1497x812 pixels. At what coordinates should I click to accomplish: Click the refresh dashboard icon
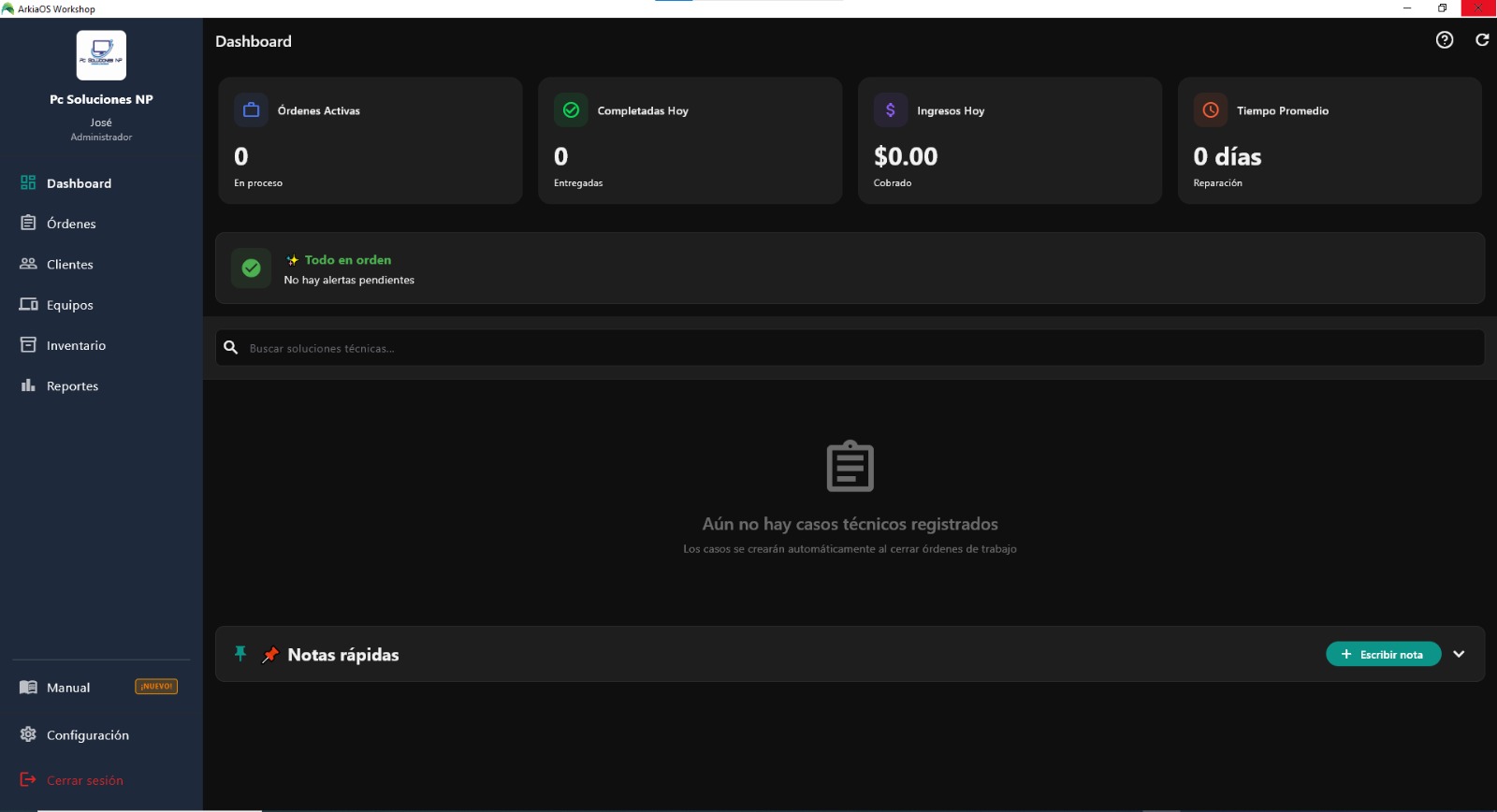[x=1482, y=39]
